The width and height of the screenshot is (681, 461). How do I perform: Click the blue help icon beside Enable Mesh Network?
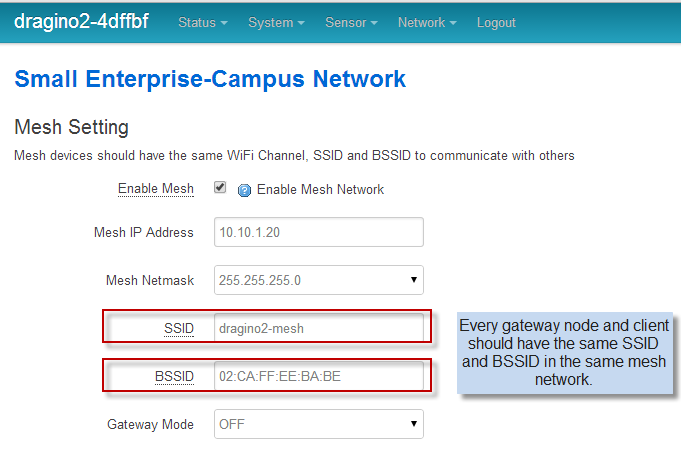pyautogui.click(x=245, y=190)
